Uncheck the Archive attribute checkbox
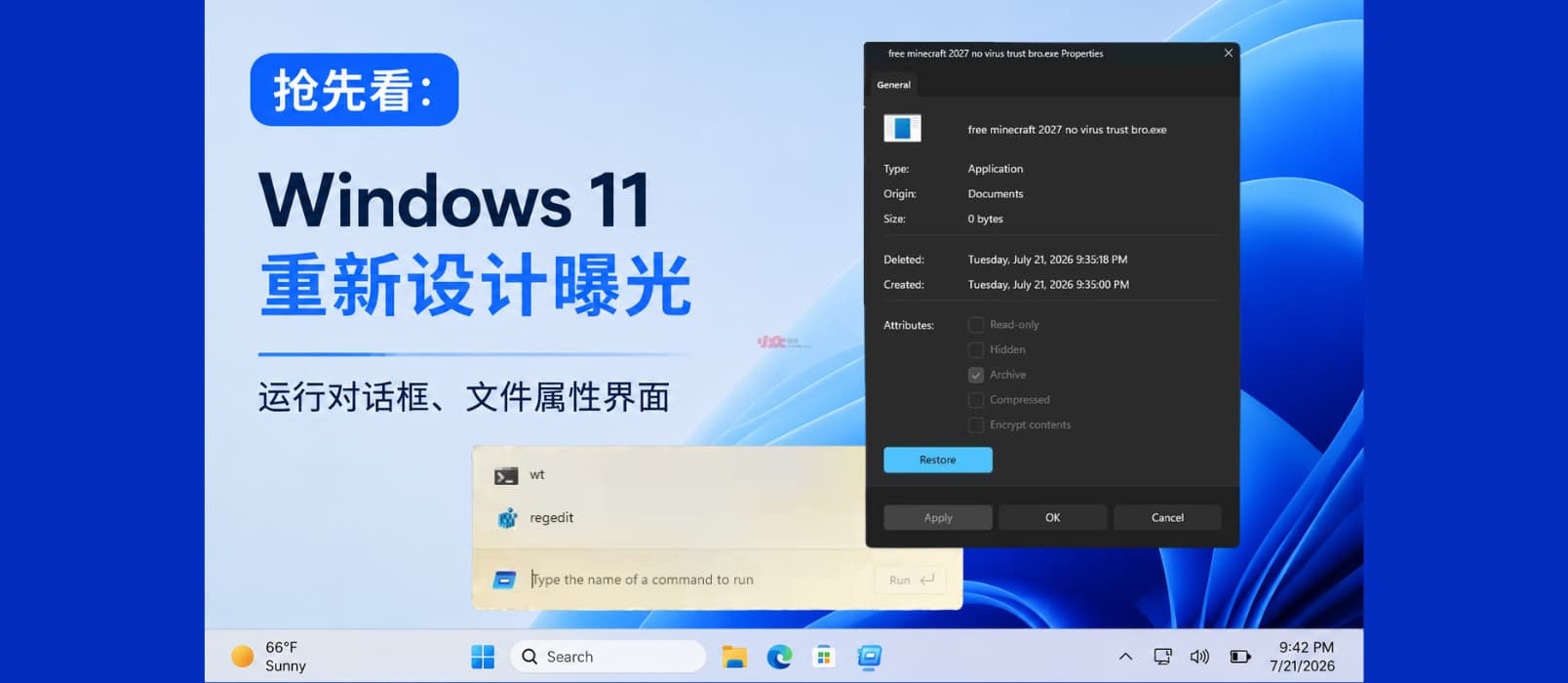This screenshot has height=683, width=1568. [x=976, y=375]
